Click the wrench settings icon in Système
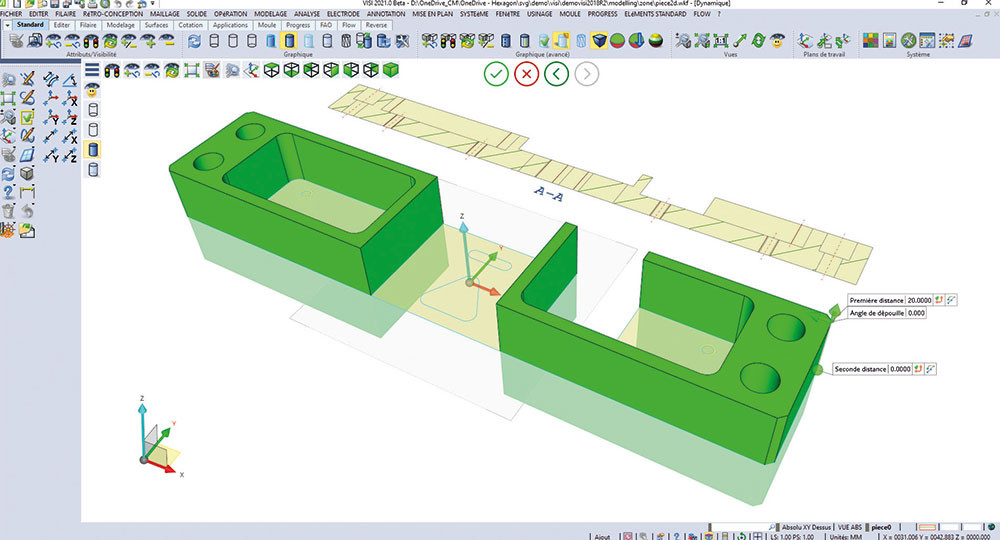The image size is (1000, 540). [x=909, y=41]
